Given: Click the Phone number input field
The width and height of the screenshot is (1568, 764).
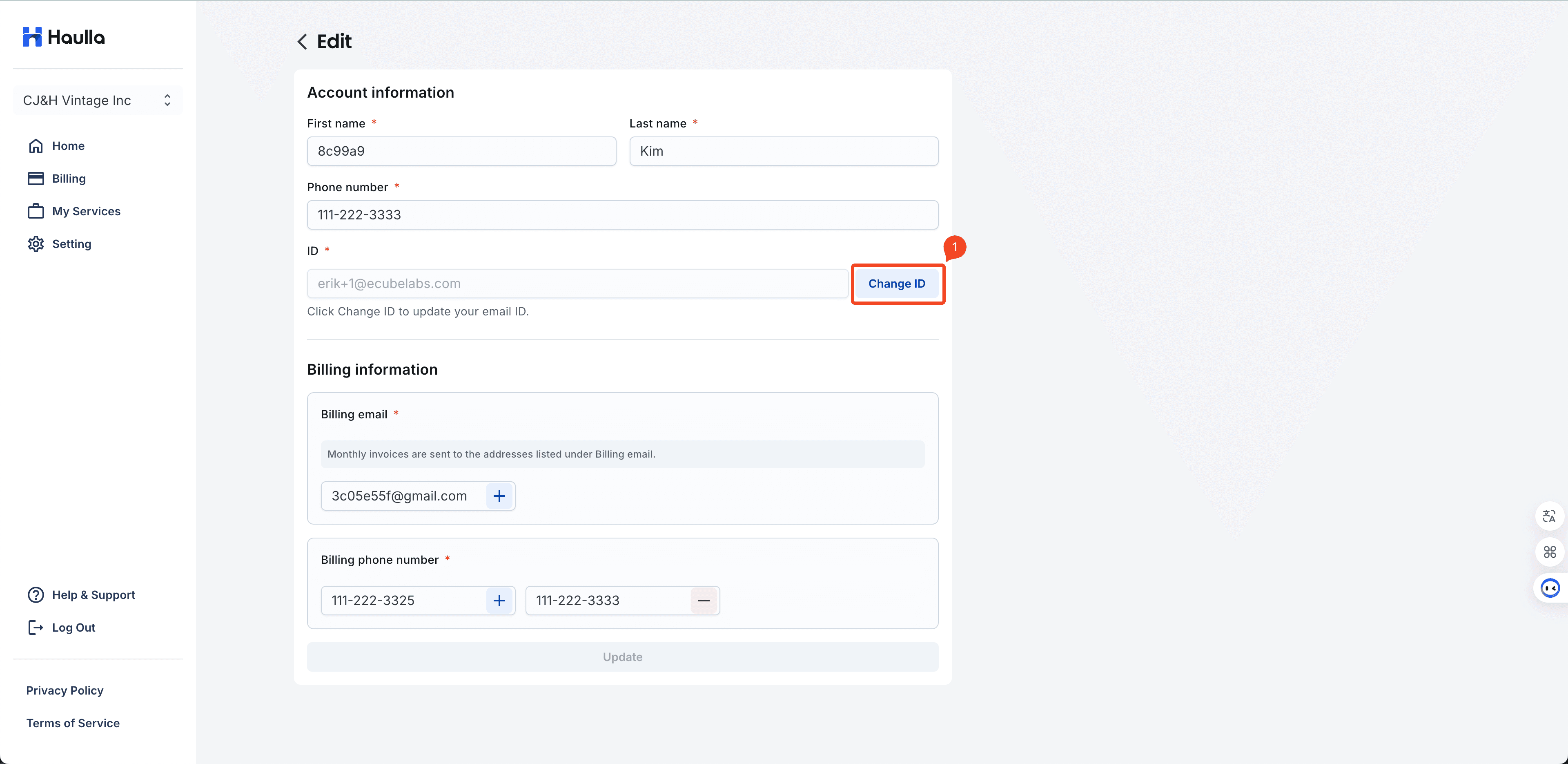Looking at the screenshot, I should click(x=622, y=215).
